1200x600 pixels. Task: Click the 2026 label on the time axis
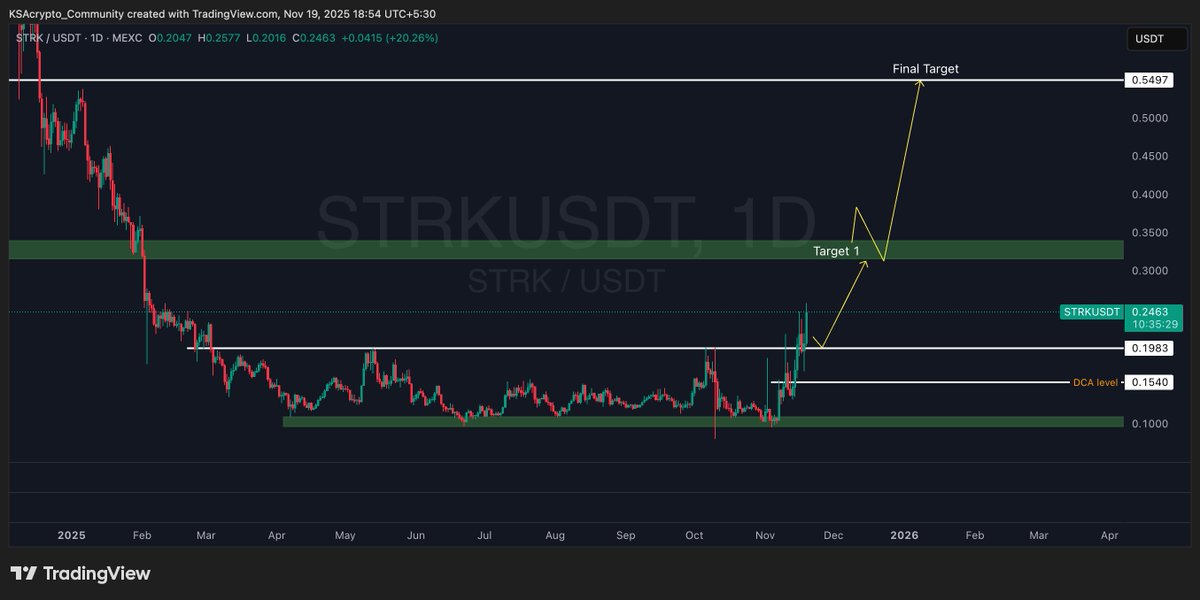(x=905, y=535)
